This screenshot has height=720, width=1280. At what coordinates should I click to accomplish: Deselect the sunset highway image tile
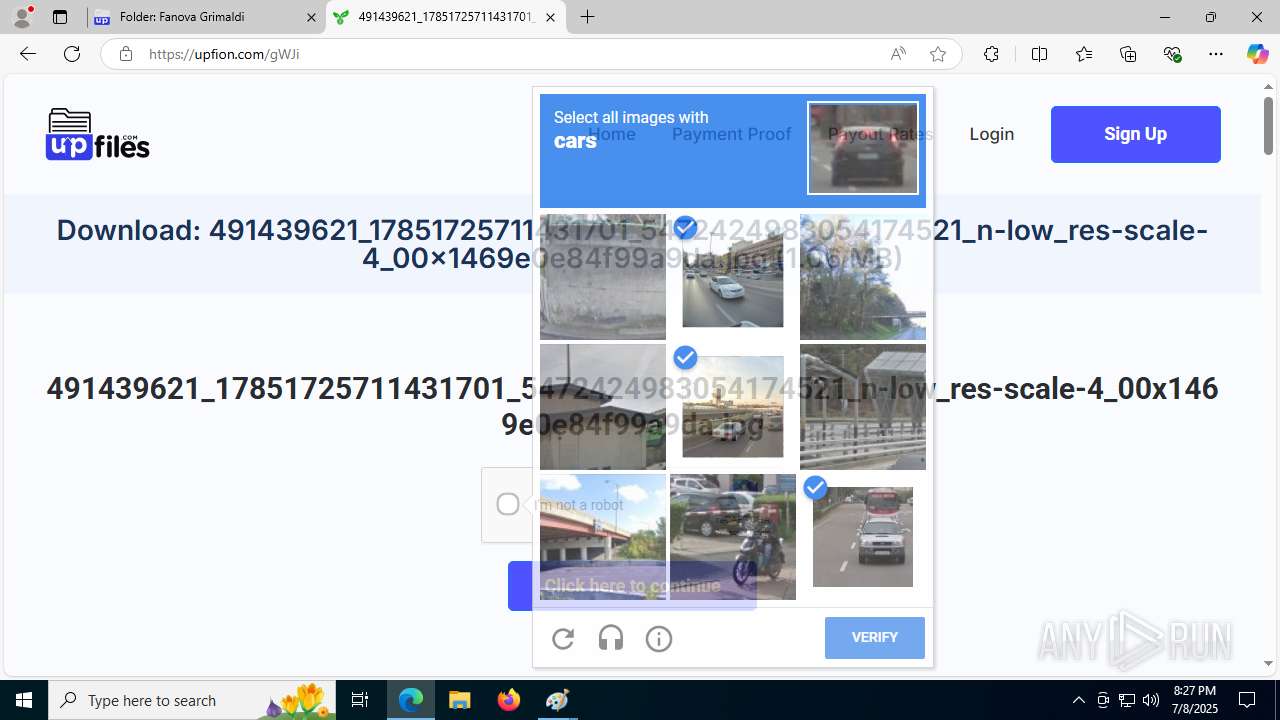point(733,407)
